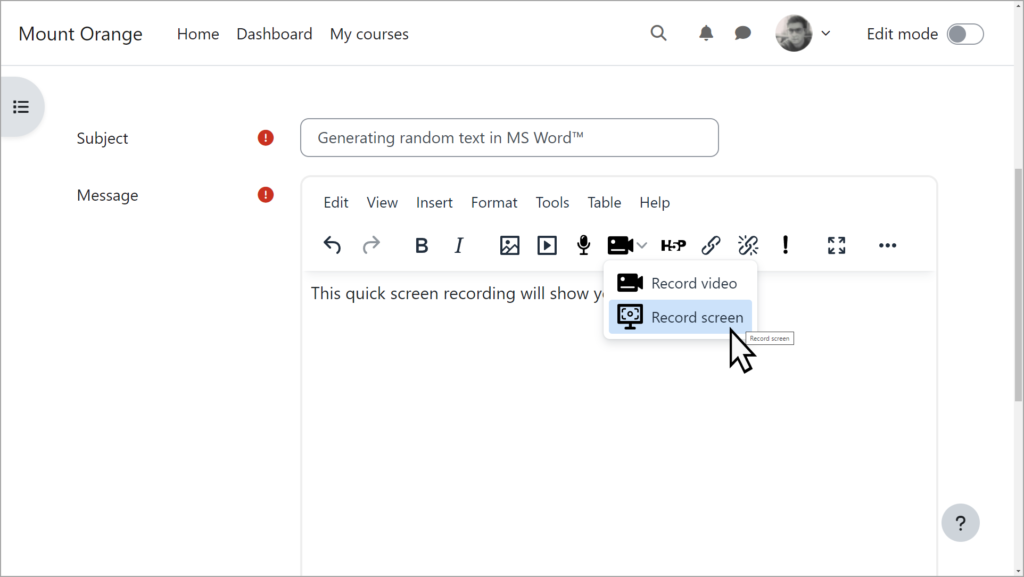Viewport: 1024px width, 577px height.
Task: Open the Format menu
Action: pyautogui.click(x=494, y=202)
